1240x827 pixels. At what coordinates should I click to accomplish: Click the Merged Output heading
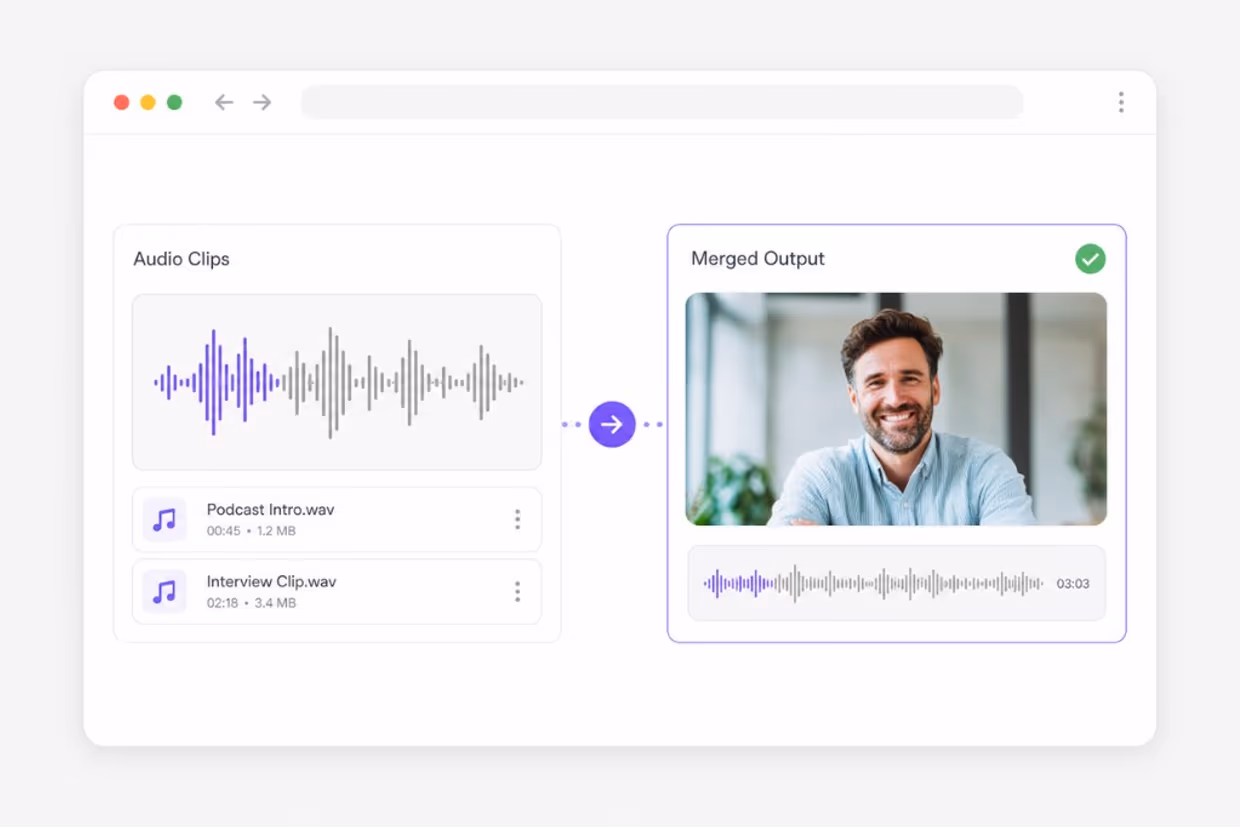pyautogui.click(x=758, y=259)
